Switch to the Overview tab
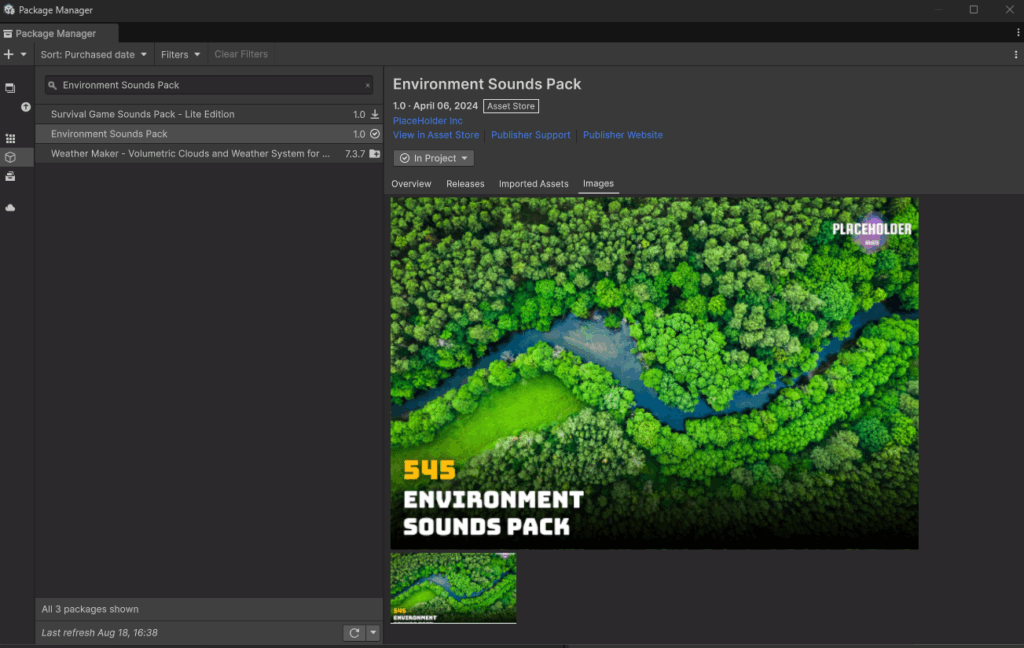The height and width of the screenshot is (648, 1024). click(411, 184)
